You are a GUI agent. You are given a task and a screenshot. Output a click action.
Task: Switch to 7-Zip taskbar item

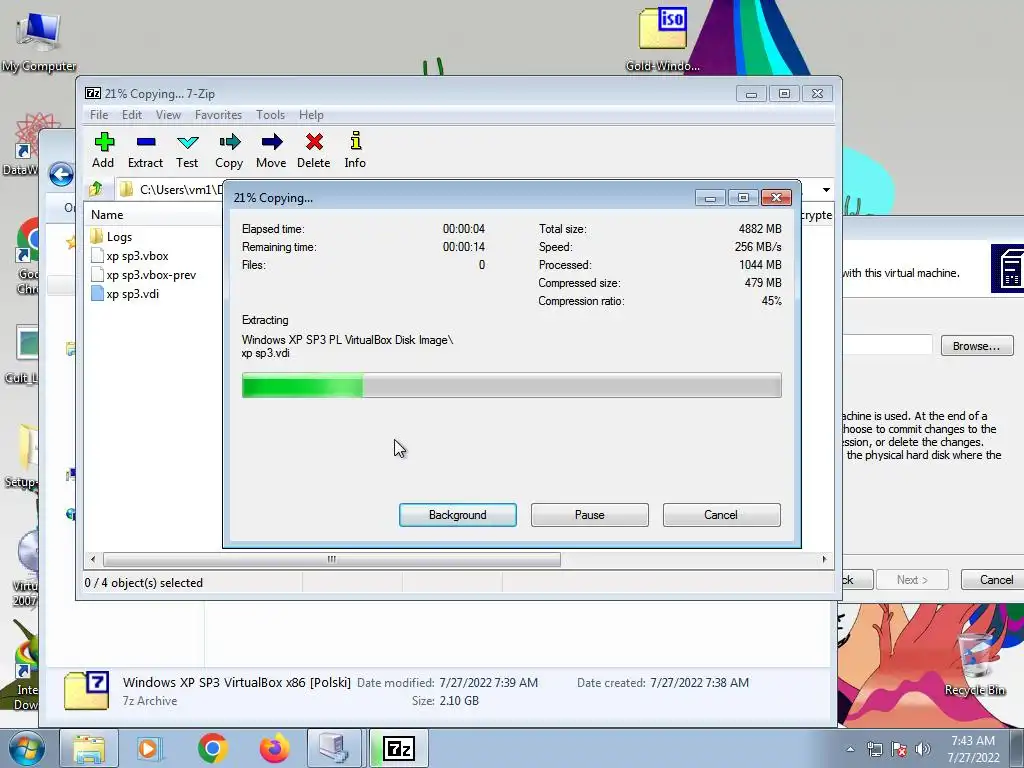tap(399, 748)
